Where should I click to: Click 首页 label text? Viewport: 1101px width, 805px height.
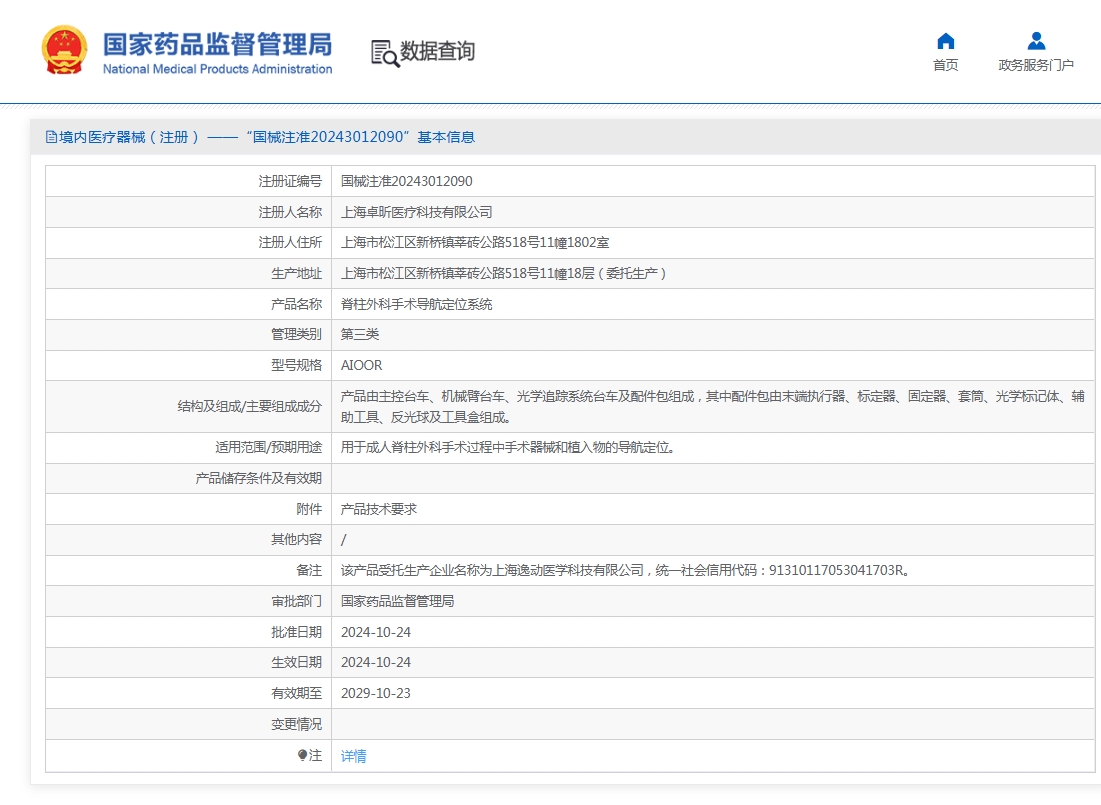(x=945, y=65)
